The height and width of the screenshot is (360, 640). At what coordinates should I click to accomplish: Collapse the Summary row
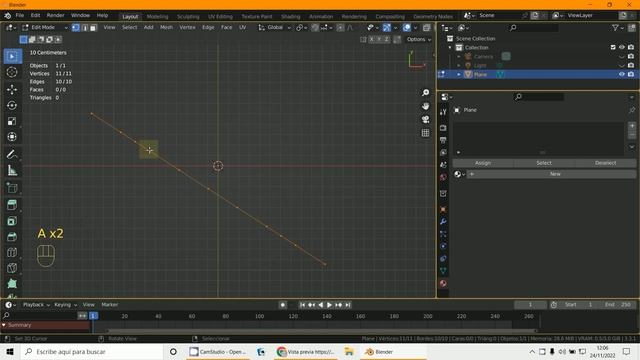tap(4, 325)
